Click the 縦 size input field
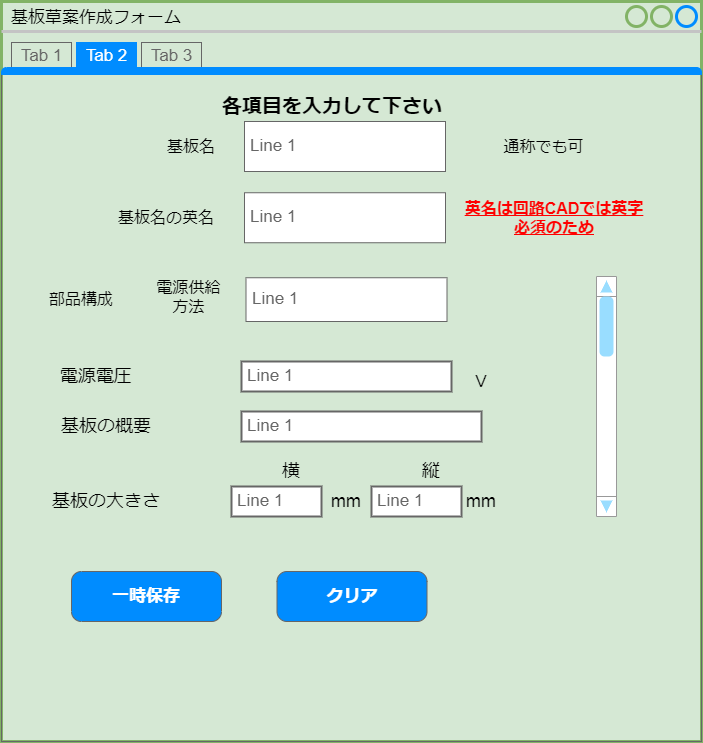This screenshot has height=743, width=703. (416, 501)
